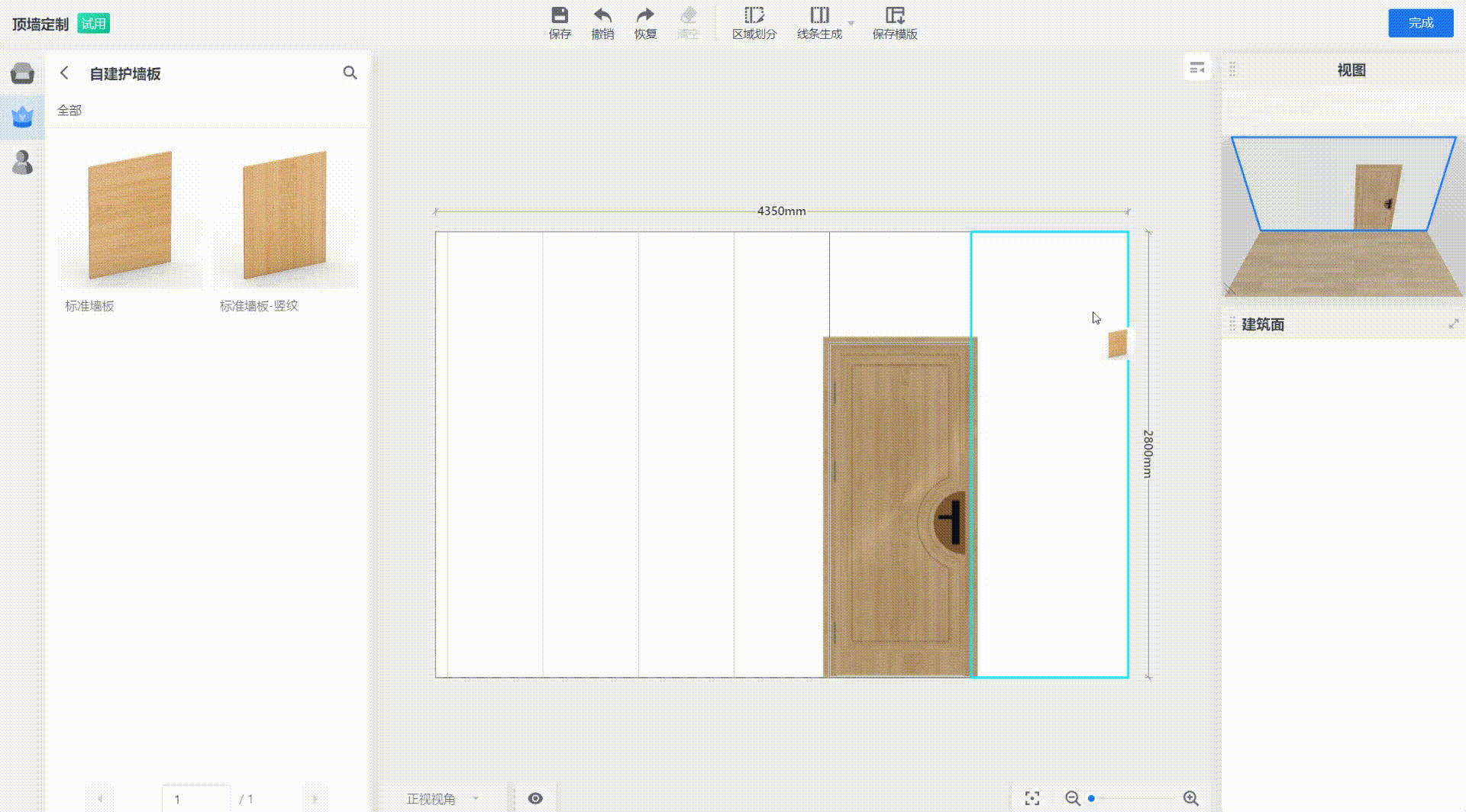
Task: Select the 全部 category filter
Action: 69,111
